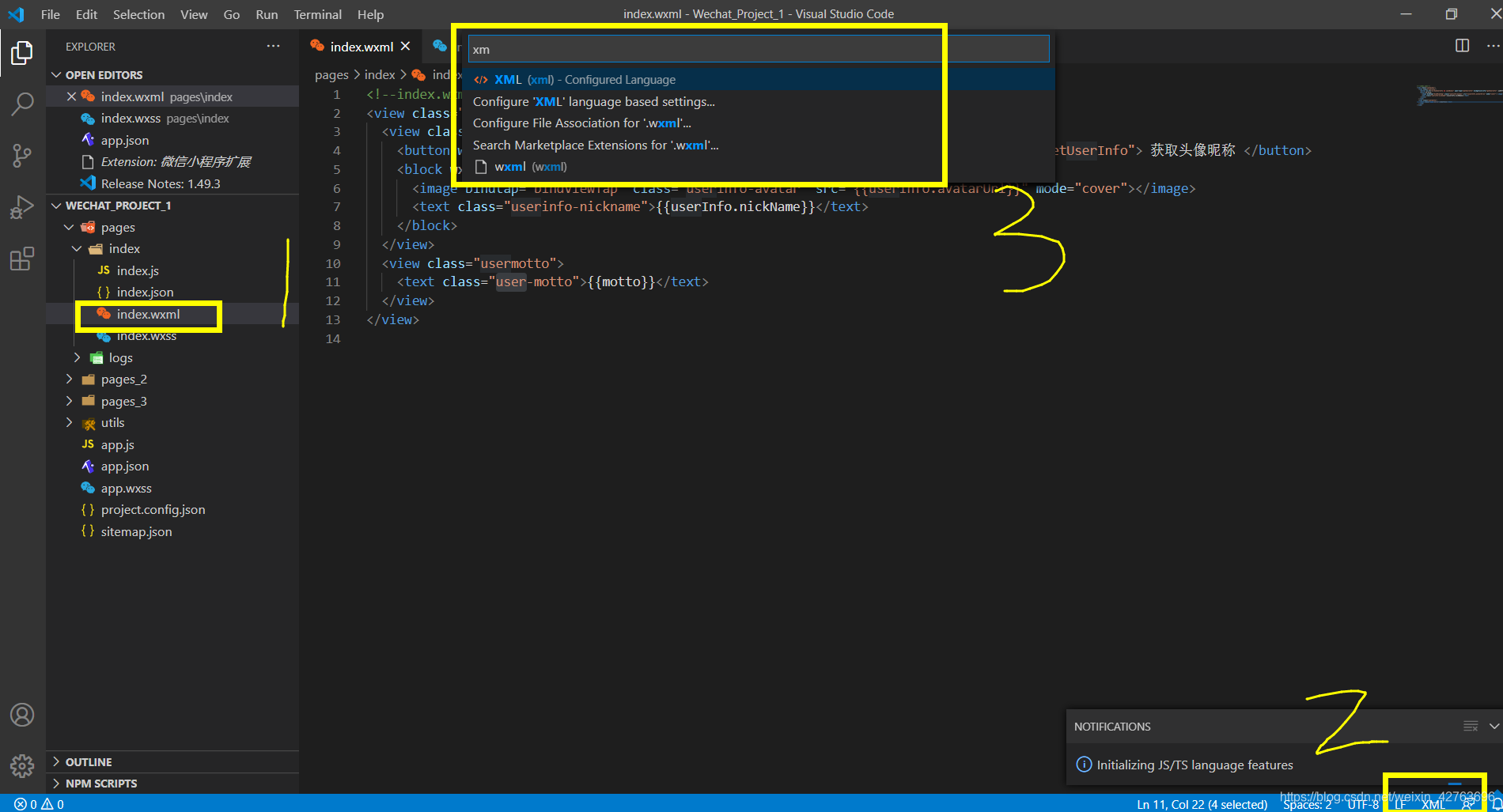
Task: Hide the Notifications panel chevron
Action: (1494, 726)
